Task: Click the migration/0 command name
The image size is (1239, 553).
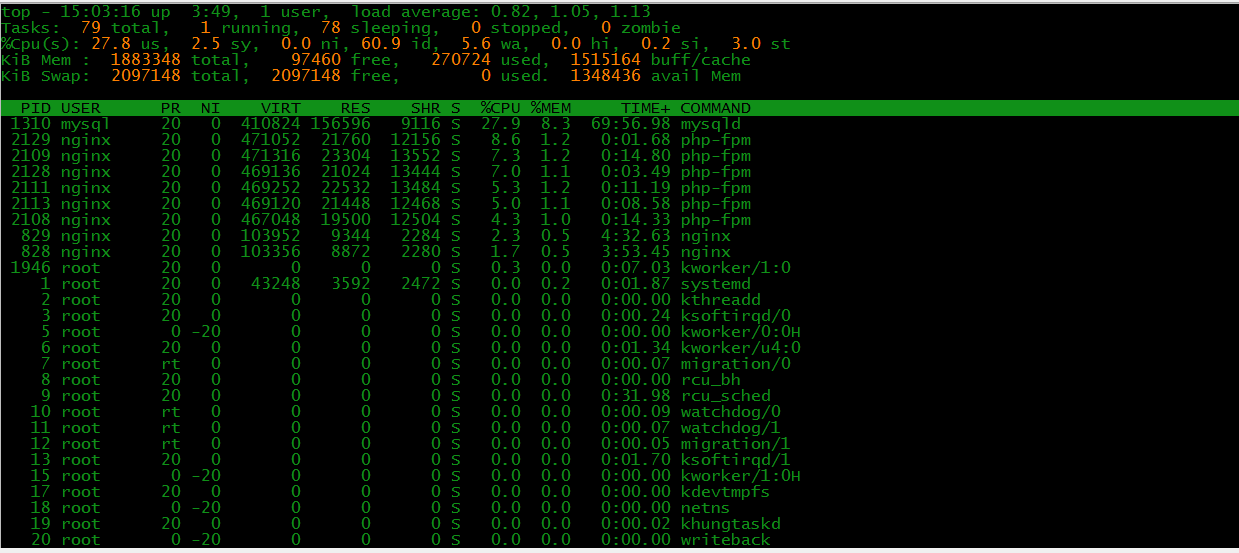Action: point(735,364)
